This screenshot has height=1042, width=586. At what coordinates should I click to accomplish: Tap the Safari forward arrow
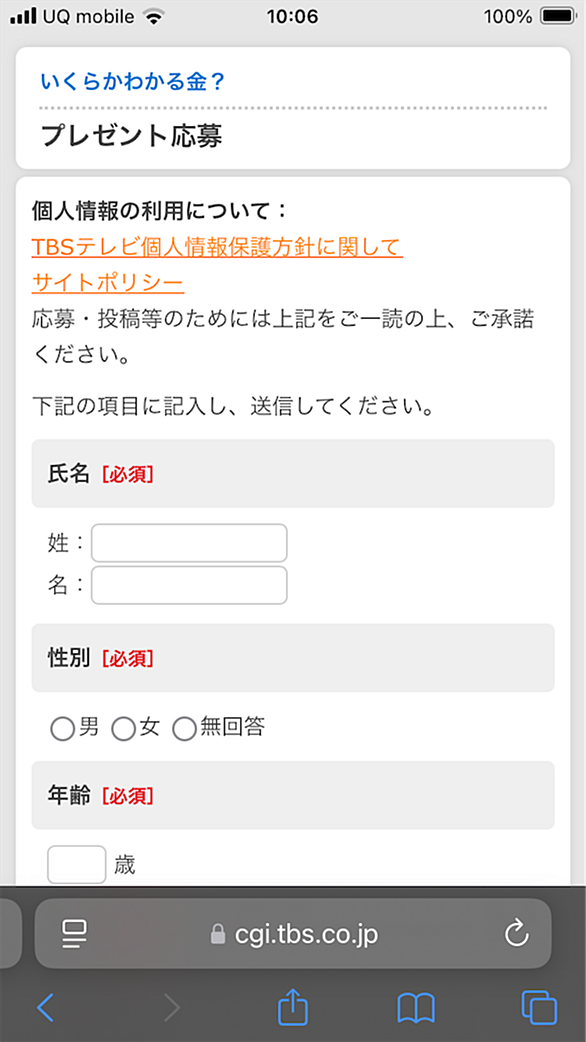pyautogui.click(x=172, y=1007)
